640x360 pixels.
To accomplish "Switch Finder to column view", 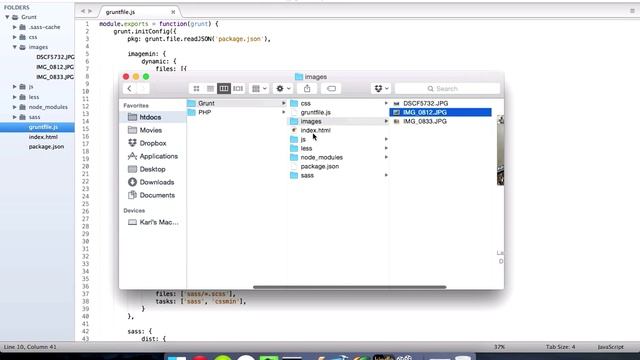I will (x=224, y=89).
